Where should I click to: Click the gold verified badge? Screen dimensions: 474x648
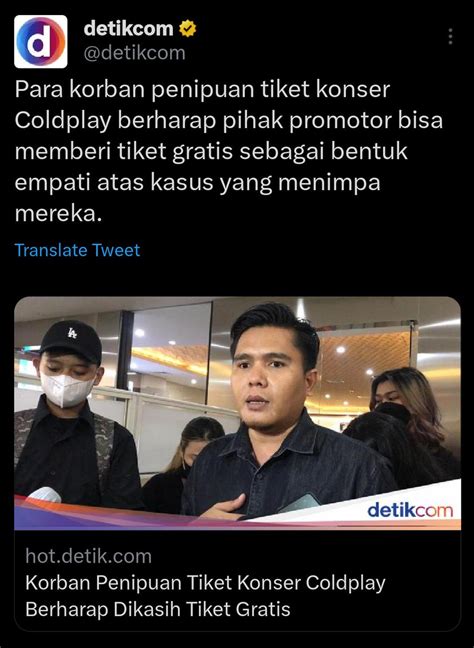click(188, 29)
